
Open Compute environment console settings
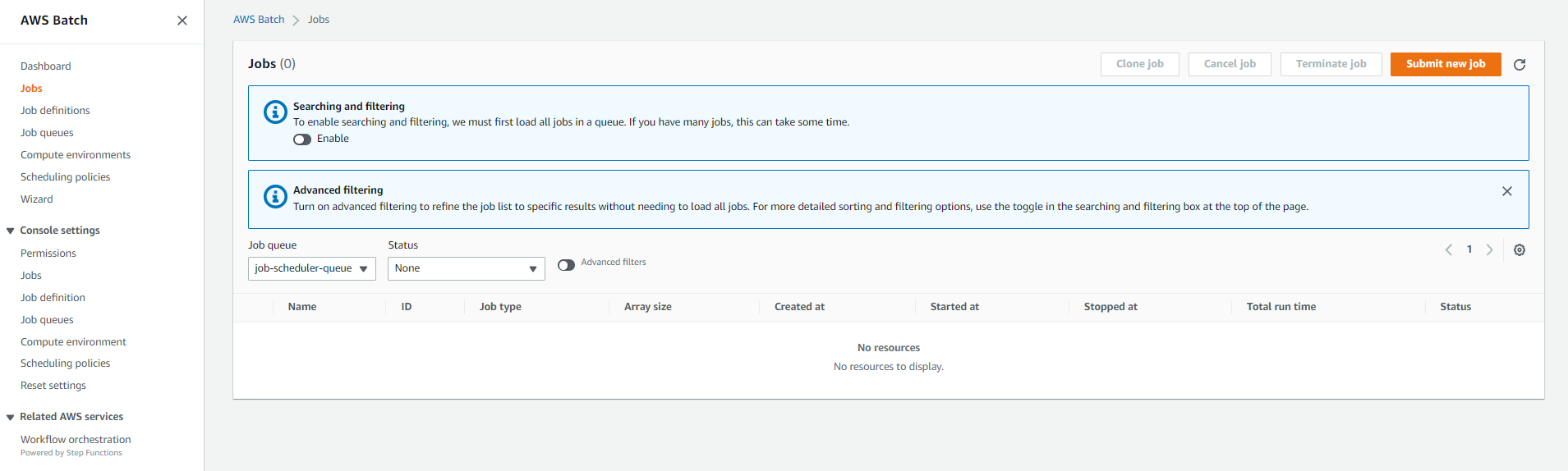73,342
